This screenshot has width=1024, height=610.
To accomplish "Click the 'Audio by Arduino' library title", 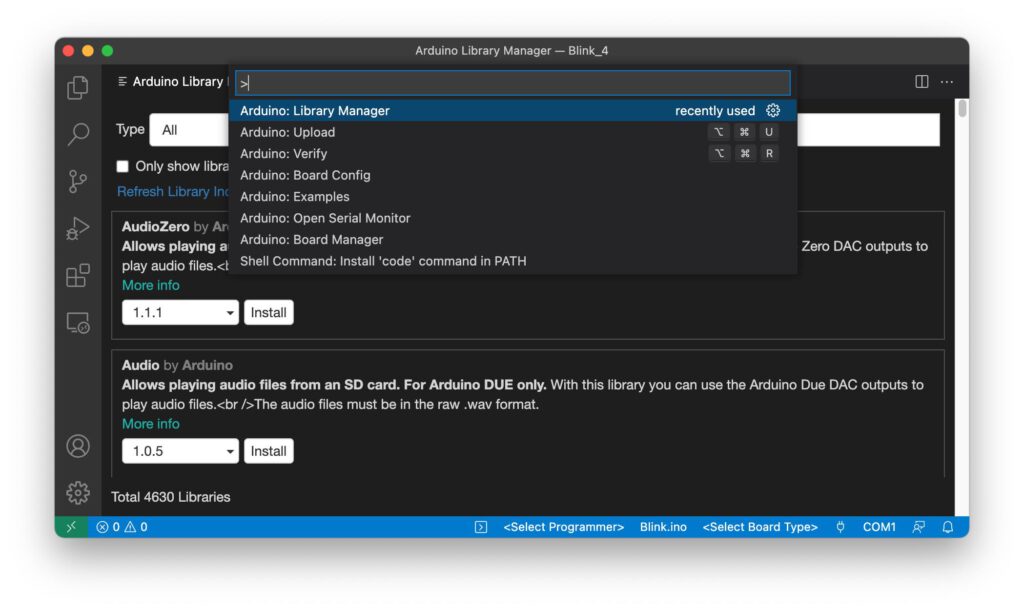I will [177, 365].
